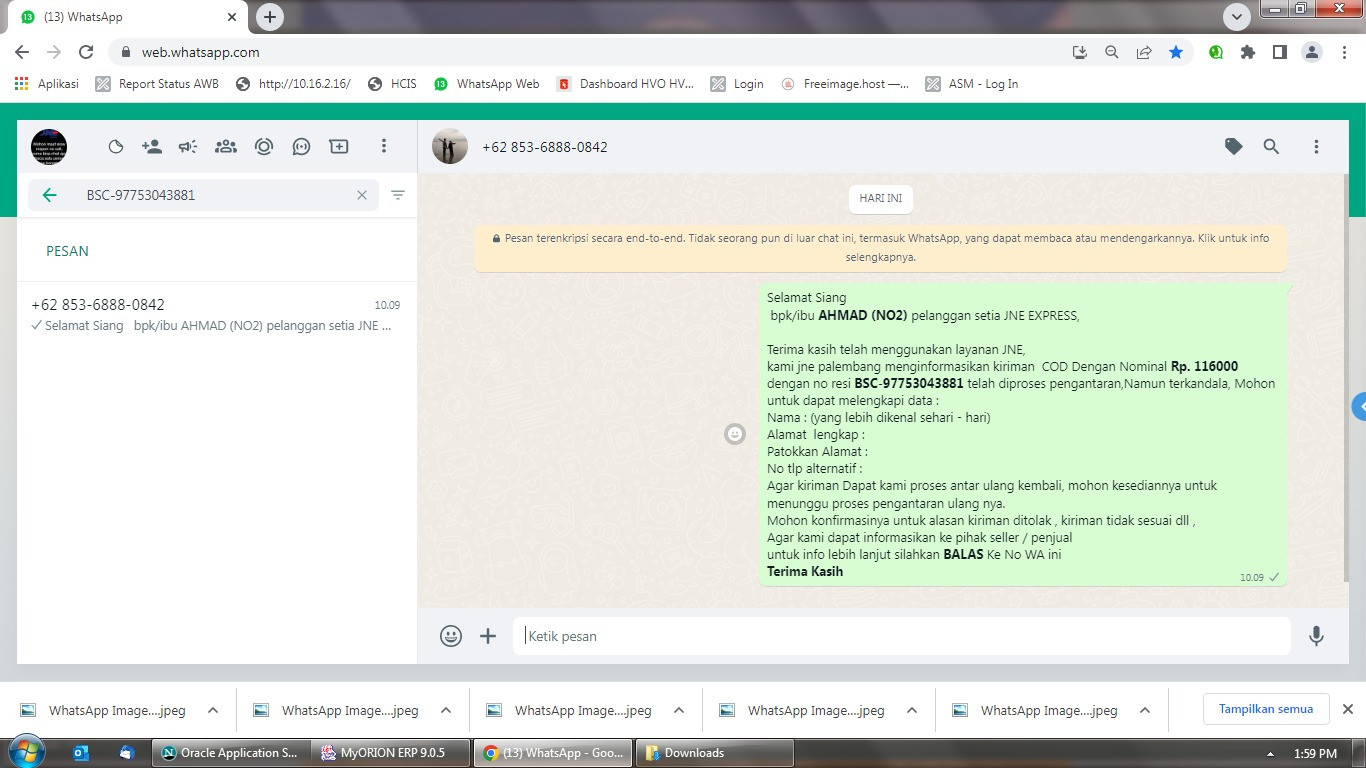1366x768 pixels.
Task: Share this page via share icon
Action: click(x=1144, y=52)
